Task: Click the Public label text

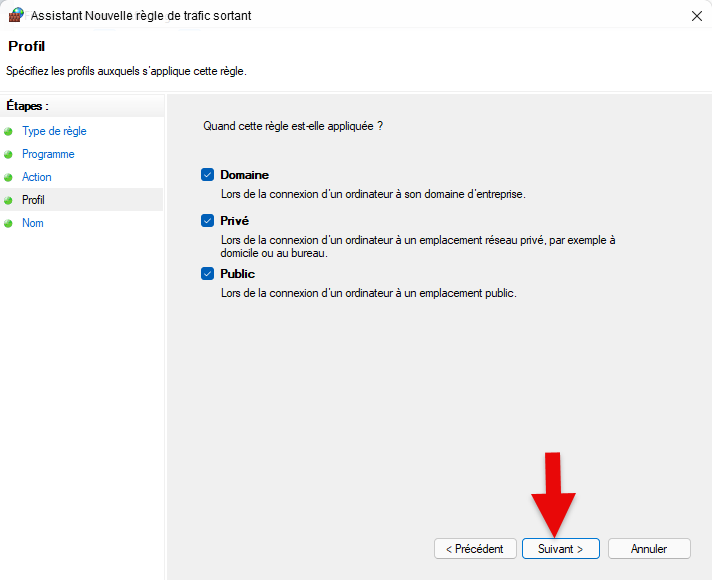Action: [237, 274]
